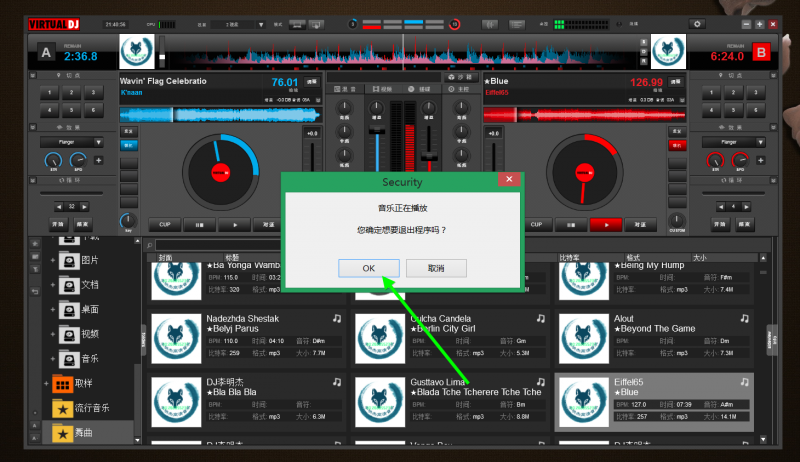Viewport: 800px width, 462px height.
Task: Expand the 视频 folder in tree
Action: 53,334
